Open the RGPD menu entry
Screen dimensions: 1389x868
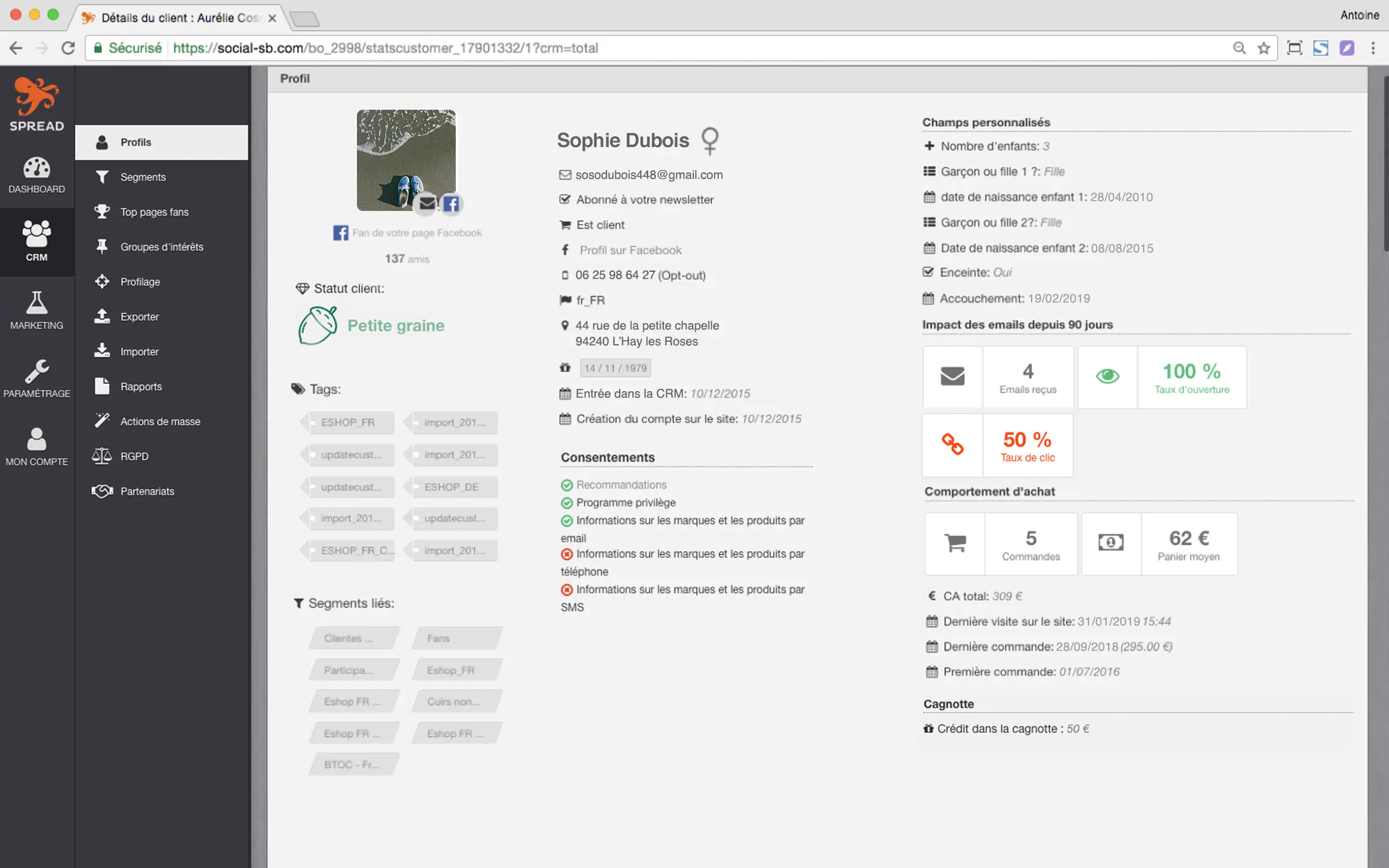click(x=134, y=456)
